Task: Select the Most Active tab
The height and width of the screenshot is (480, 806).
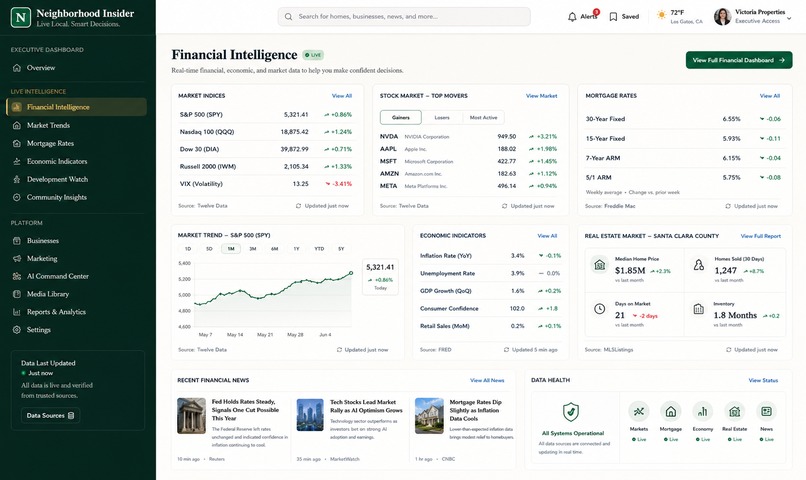Action: 483,118
